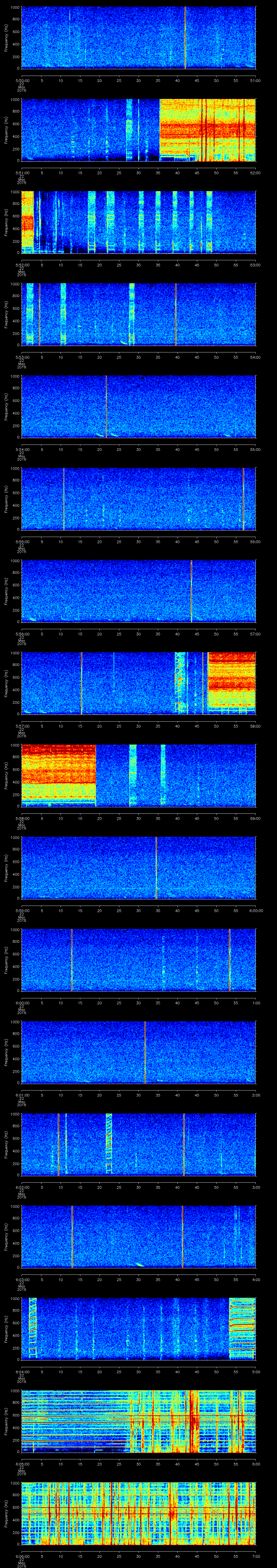Click the '56:00' end time label
This screenshot has height=1568, width=277.
[256, 542]
